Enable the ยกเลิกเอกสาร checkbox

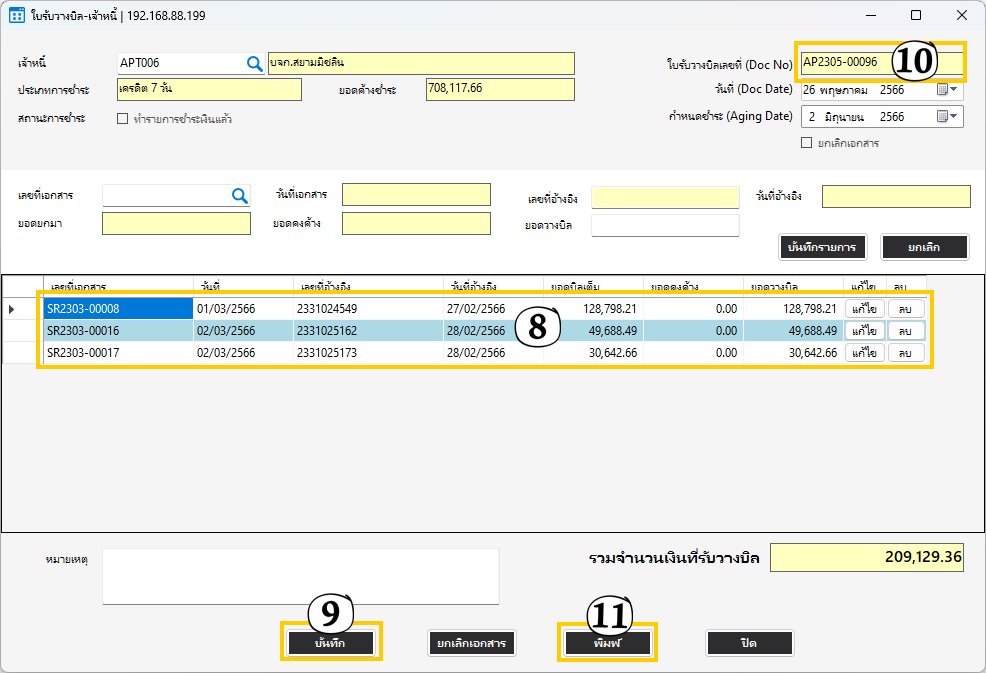pos(807,143)
